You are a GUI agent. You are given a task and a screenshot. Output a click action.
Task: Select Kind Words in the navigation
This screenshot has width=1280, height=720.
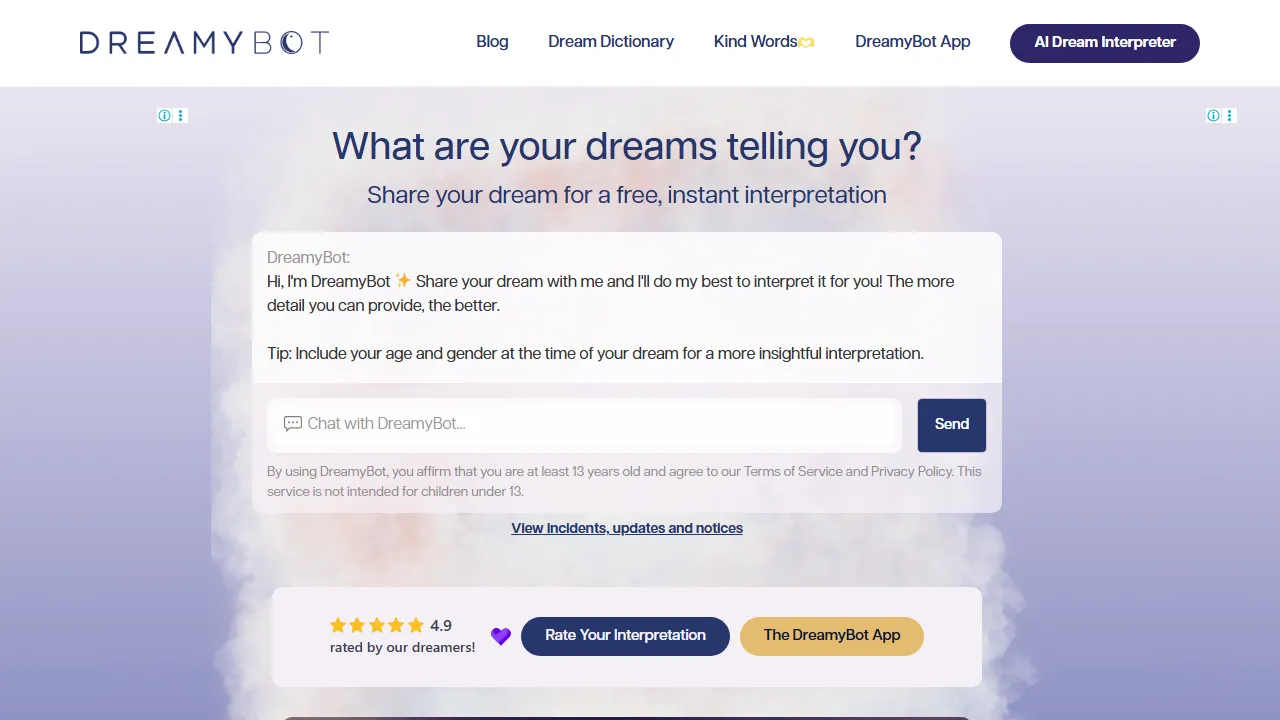click(755, 42)
